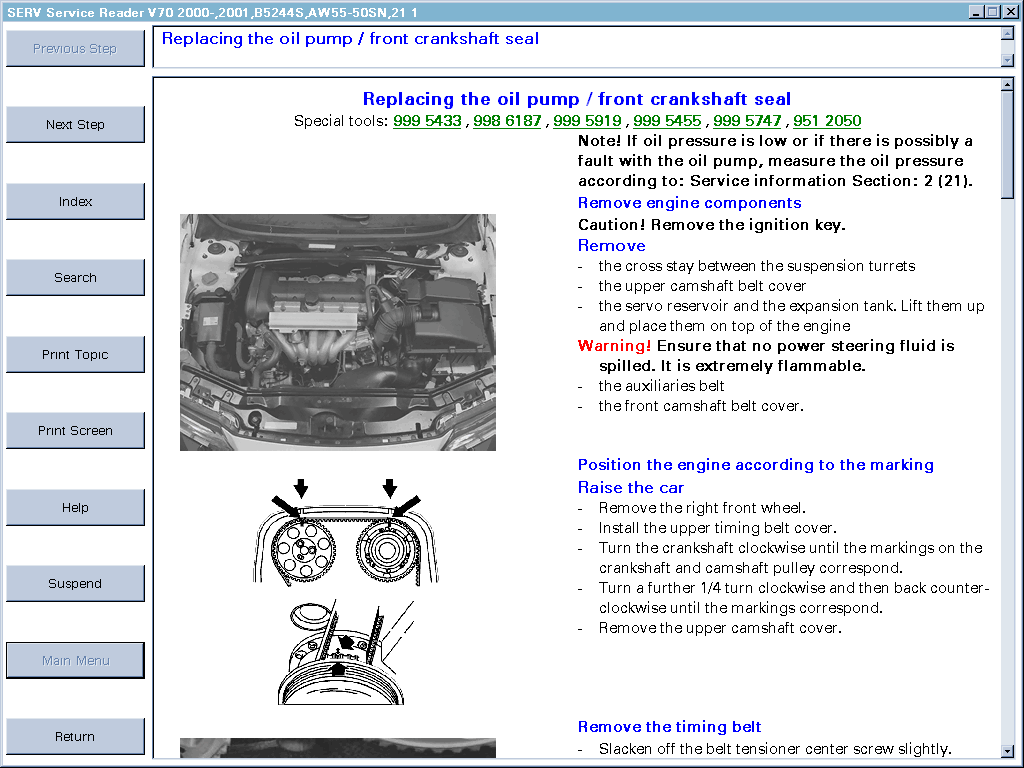
Task: Go to Main Menu
Action: [75, 660]
